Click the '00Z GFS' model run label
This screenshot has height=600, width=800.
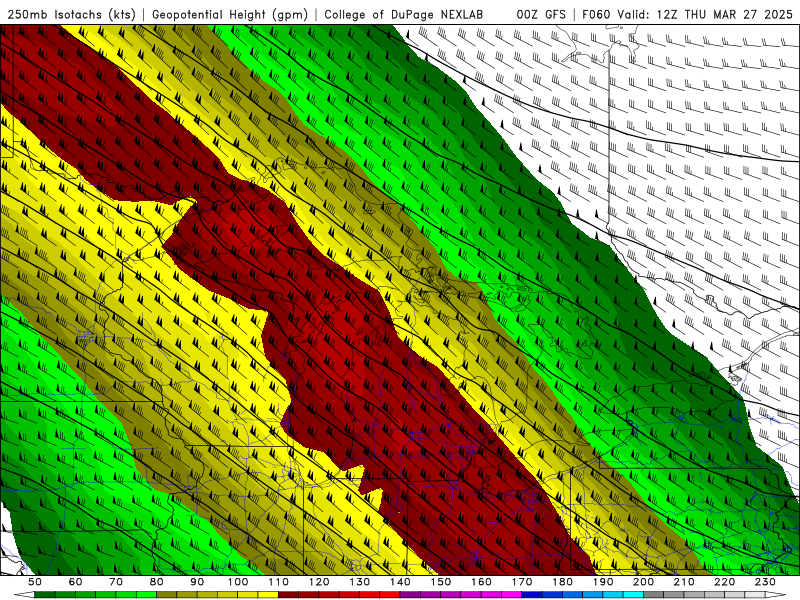(x=541, y=15)
